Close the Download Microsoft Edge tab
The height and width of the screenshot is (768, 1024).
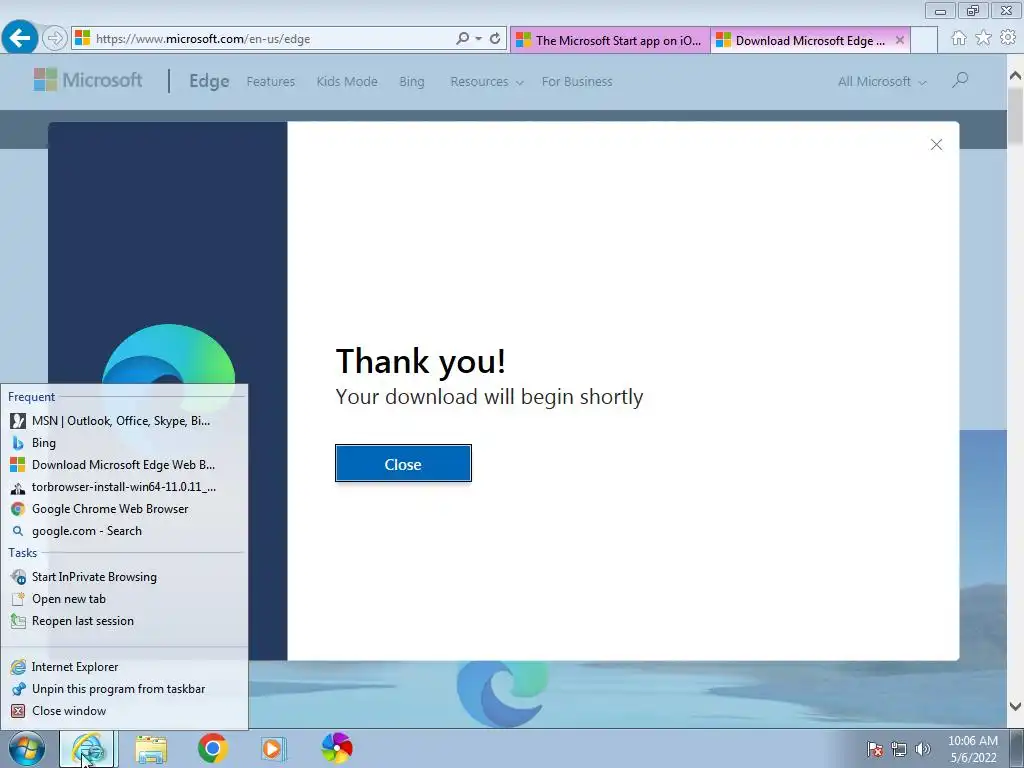coord(899,40)
